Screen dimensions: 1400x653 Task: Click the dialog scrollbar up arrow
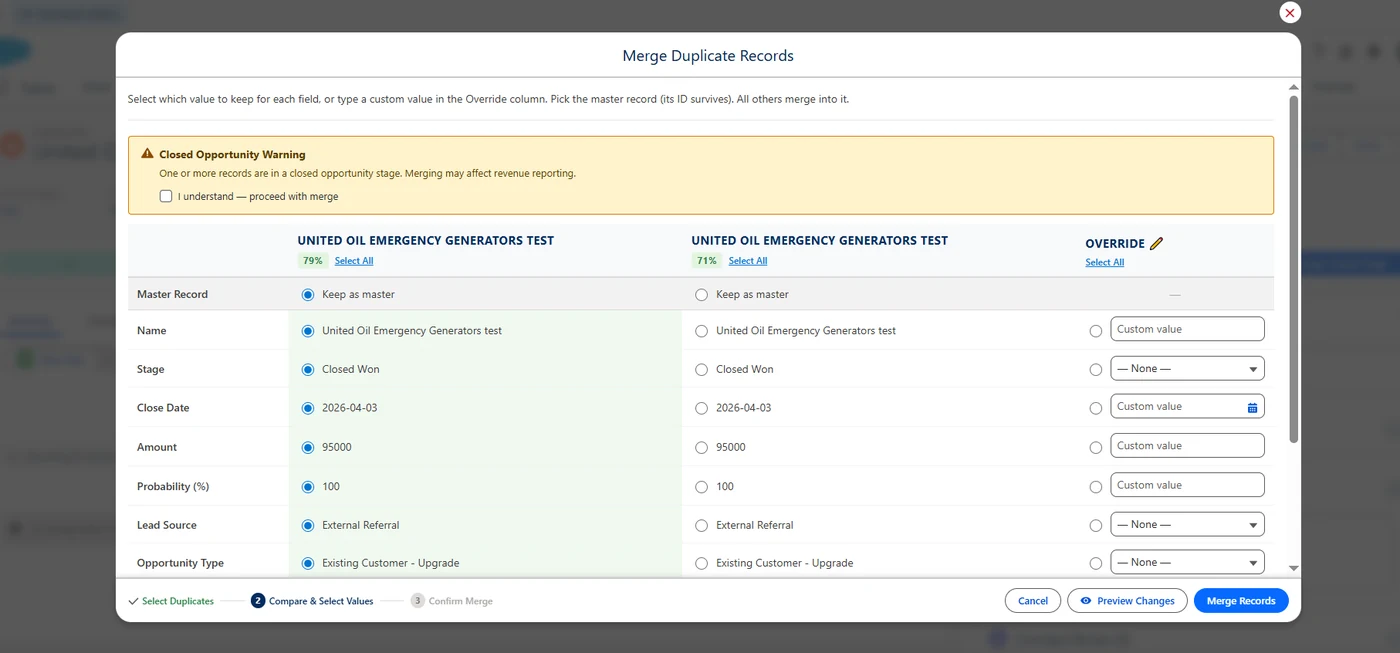(x=1293, y=88)
